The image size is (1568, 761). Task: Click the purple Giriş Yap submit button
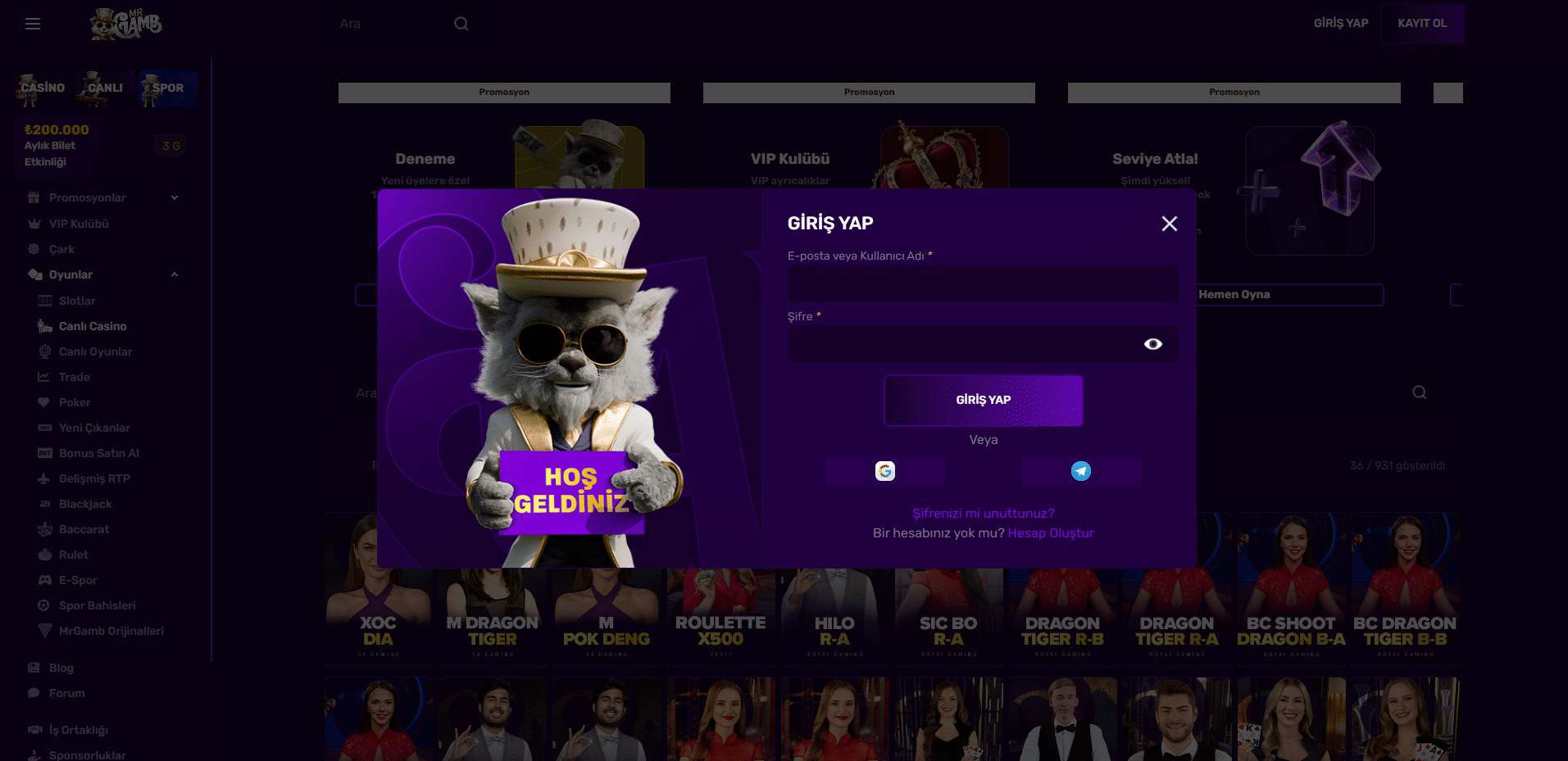pyautogui.click(x=984, y=401)
